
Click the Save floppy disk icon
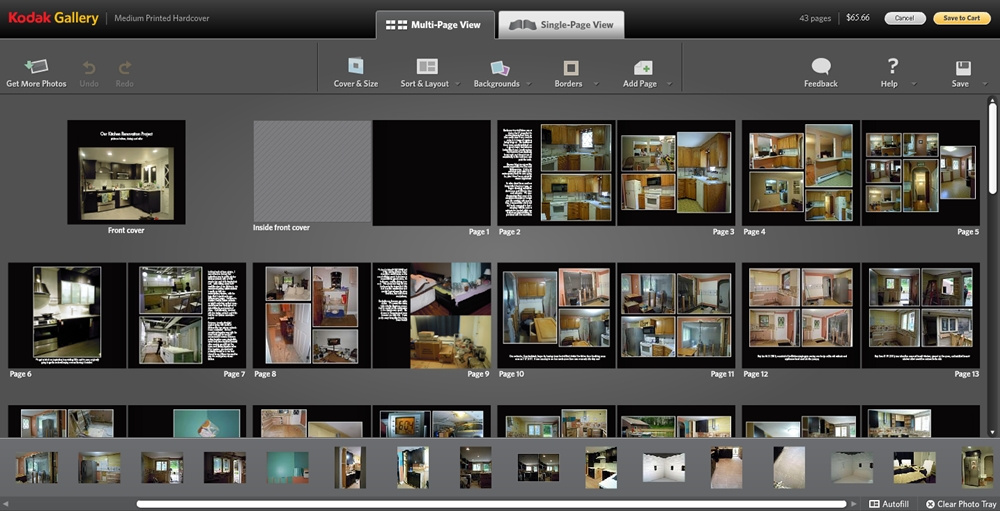[962, 67]
